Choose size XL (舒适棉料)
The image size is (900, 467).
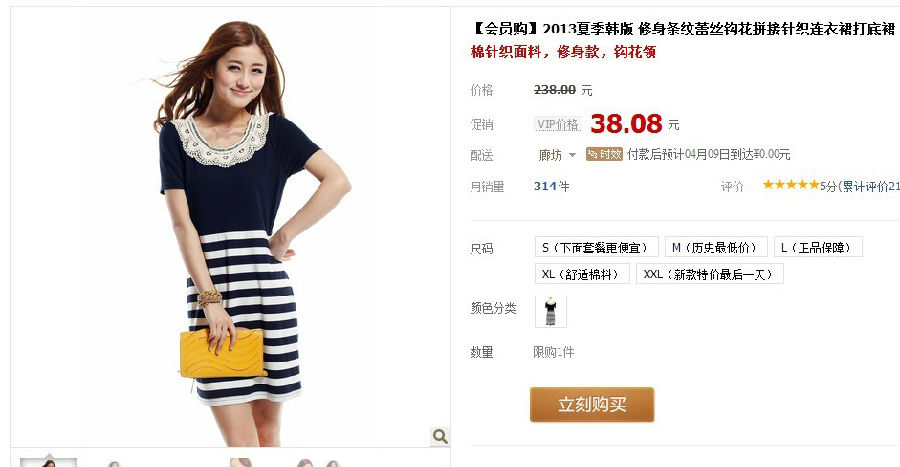[582, 274]
